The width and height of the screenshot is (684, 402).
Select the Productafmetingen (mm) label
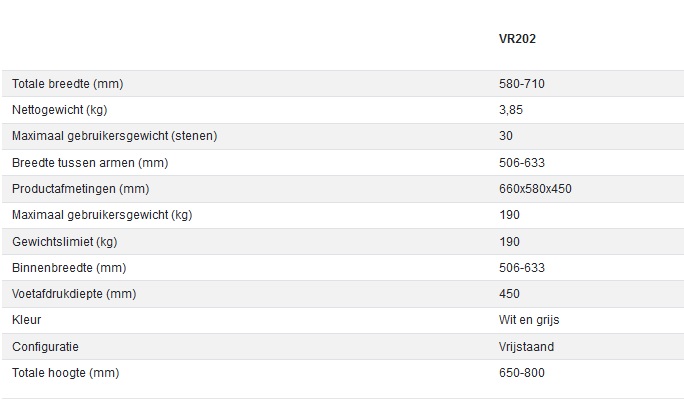pyautogui.click(x=80, y=189)
